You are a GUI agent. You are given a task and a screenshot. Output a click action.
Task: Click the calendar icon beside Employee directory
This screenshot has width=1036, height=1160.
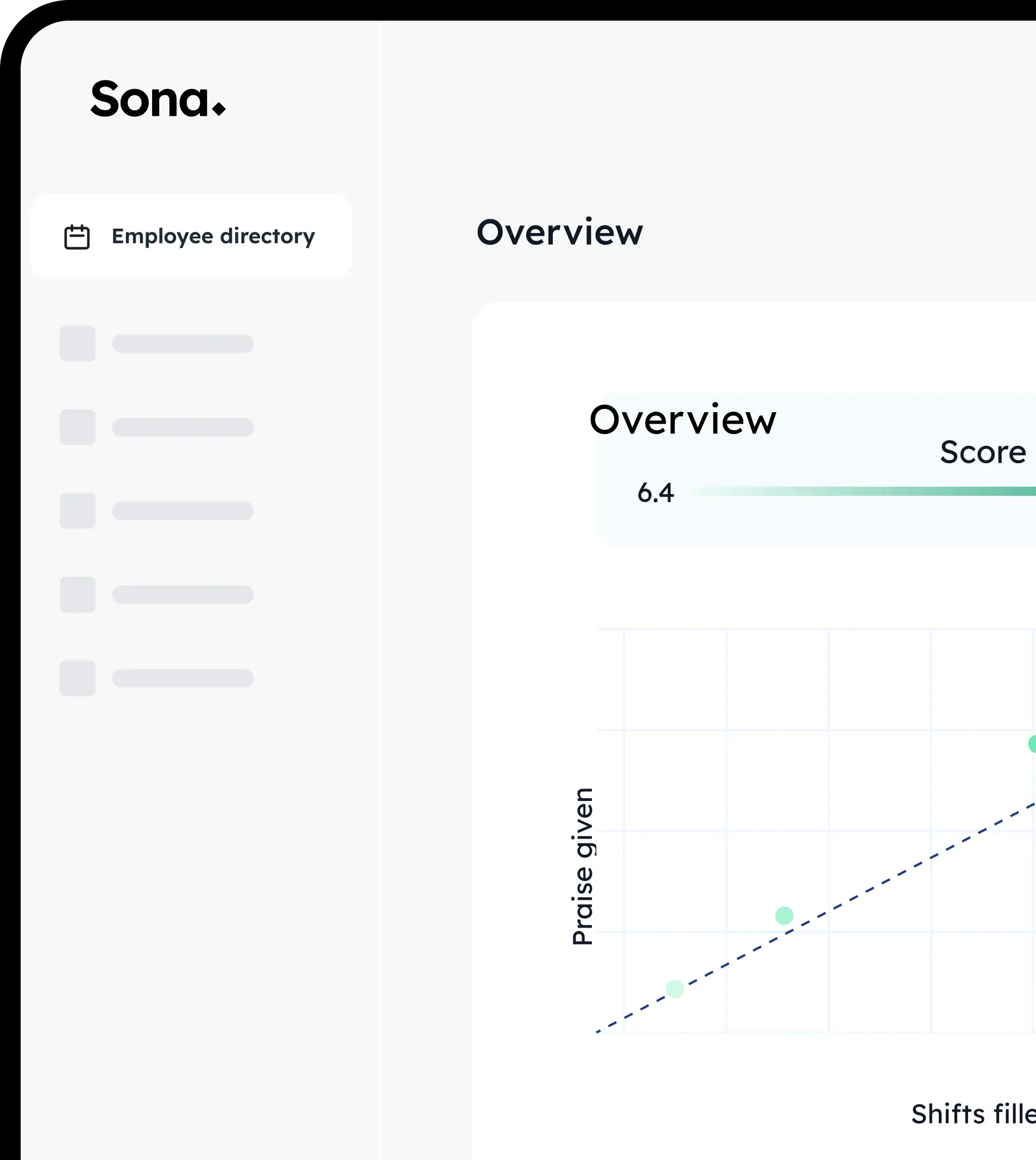77,237
